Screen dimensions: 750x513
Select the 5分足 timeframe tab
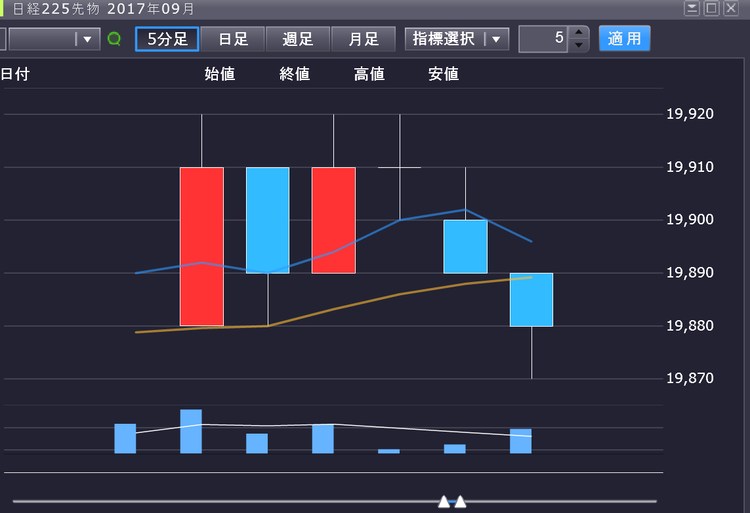click(167, 39)
